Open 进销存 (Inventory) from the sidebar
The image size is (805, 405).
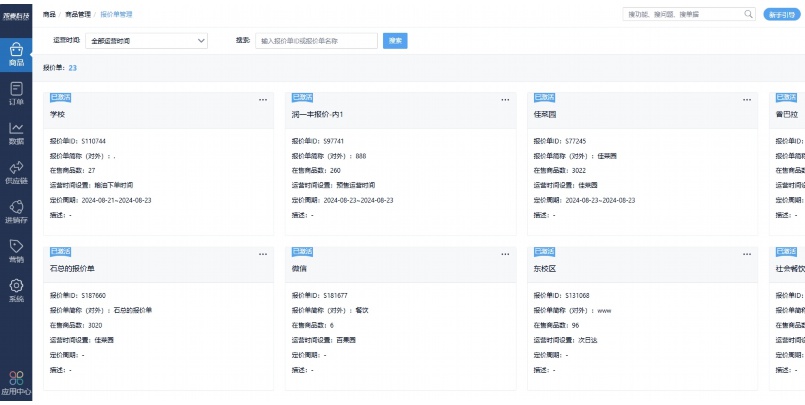point(16,211)
